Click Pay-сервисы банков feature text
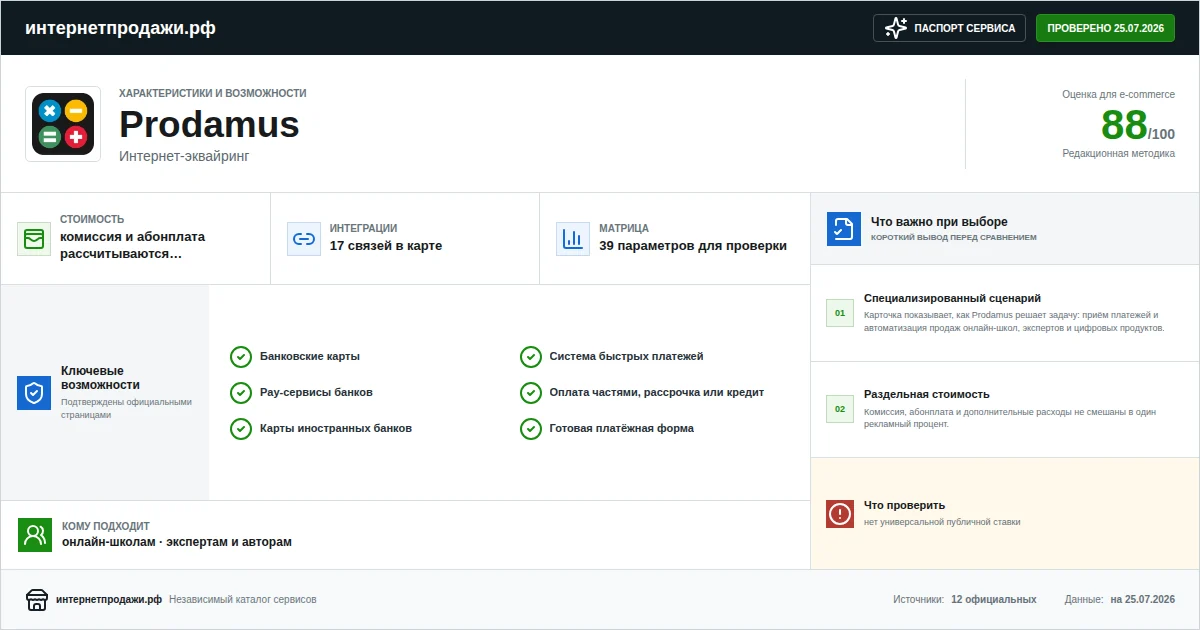 pyautogui.click(x=316, y=393)
